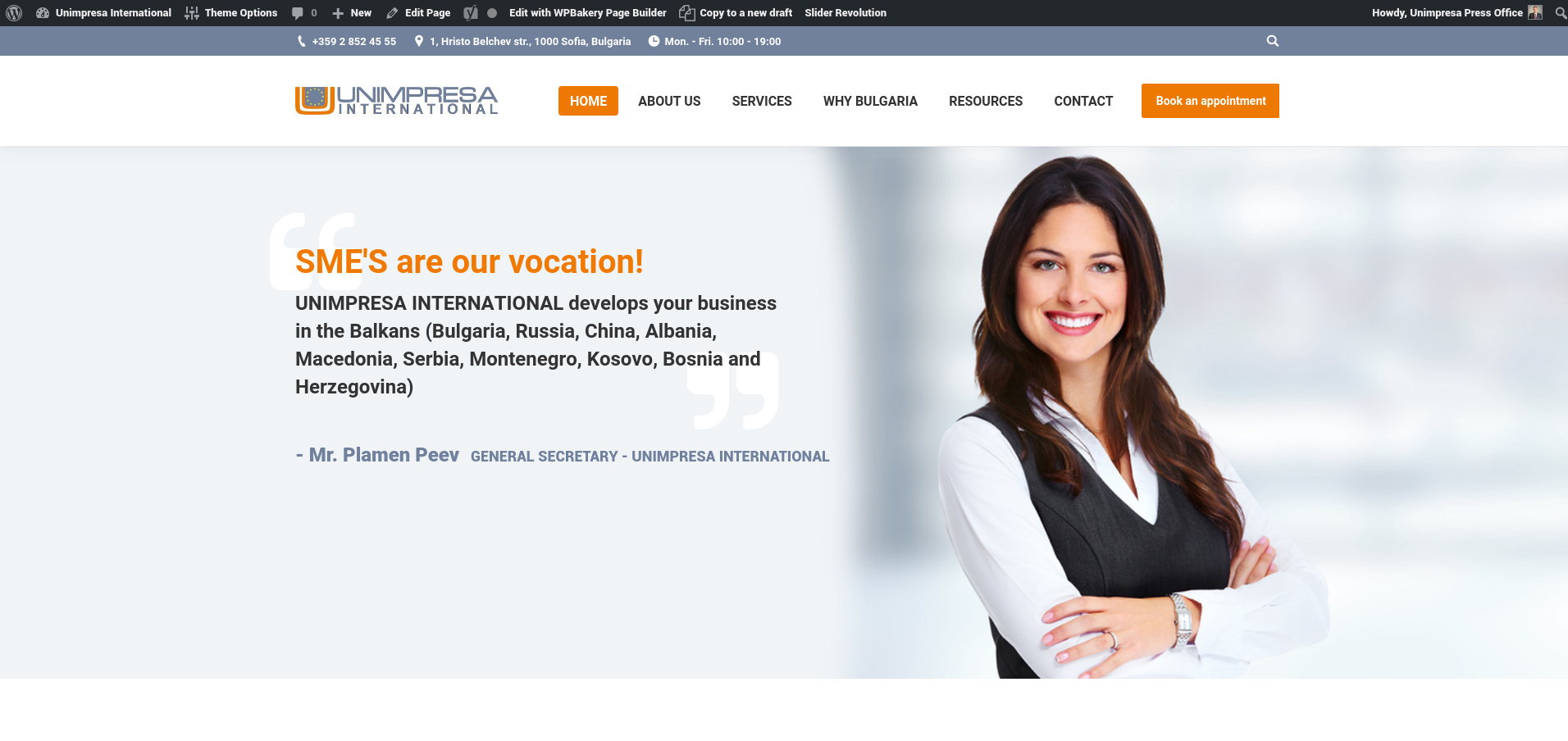Go to the ABOUT US page
This screenshot has height=741, width=1568.
point(669,101)
